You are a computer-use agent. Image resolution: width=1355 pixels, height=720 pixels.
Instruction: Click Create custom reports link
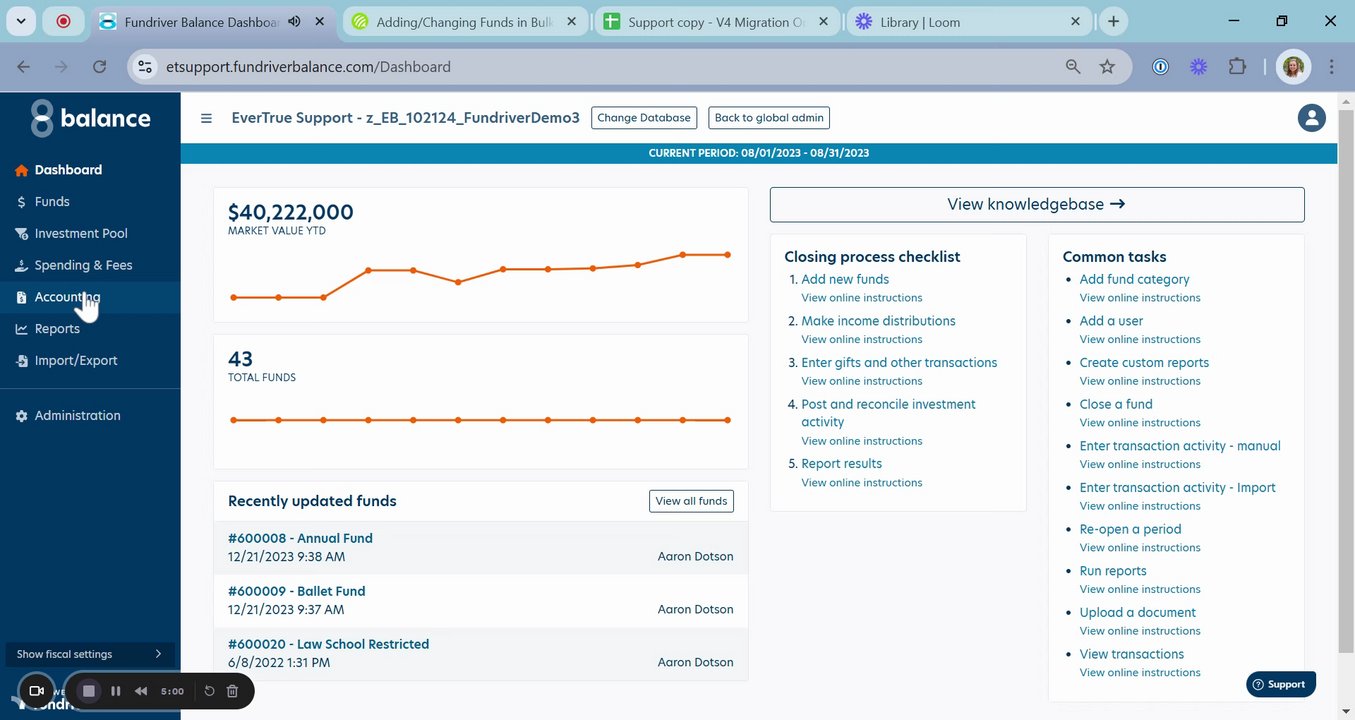click(1144, 363)
